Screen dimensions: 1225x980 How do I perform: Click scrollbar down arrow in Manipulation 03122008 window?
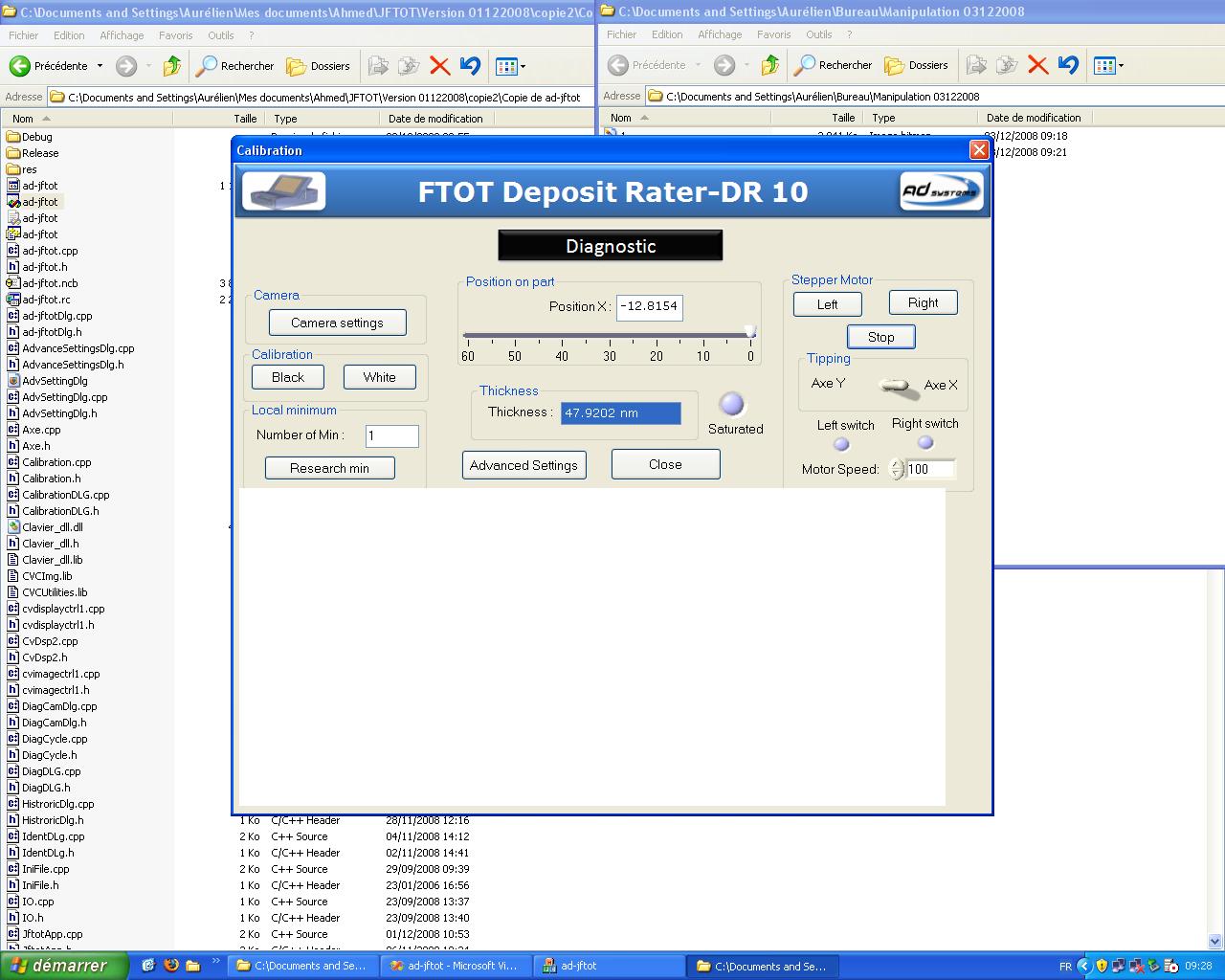[1216, 942]
